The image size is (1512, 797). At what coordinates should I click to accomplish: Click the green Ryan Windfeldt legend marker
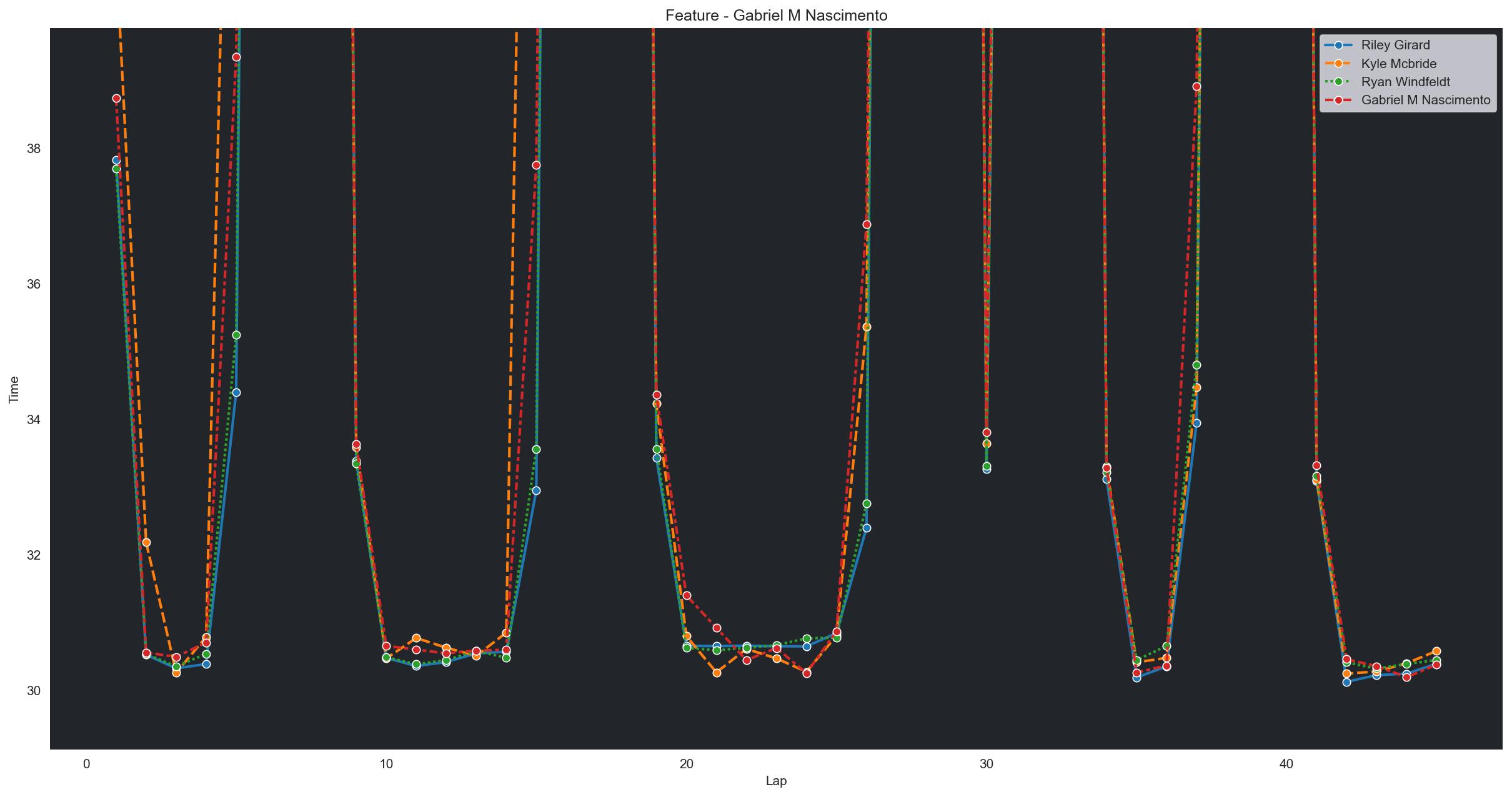tap(1338, 82)
